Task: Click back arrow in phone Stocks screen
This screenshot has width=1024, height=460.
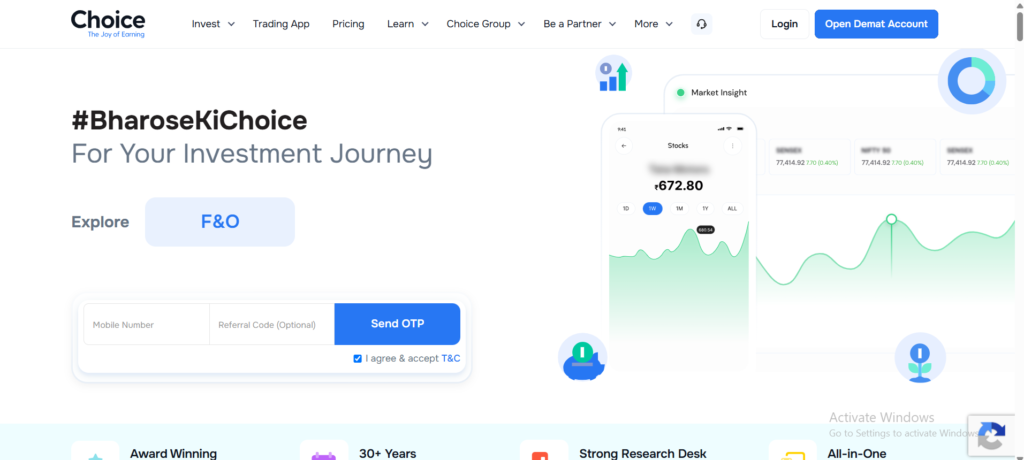Action: point(624,146)
